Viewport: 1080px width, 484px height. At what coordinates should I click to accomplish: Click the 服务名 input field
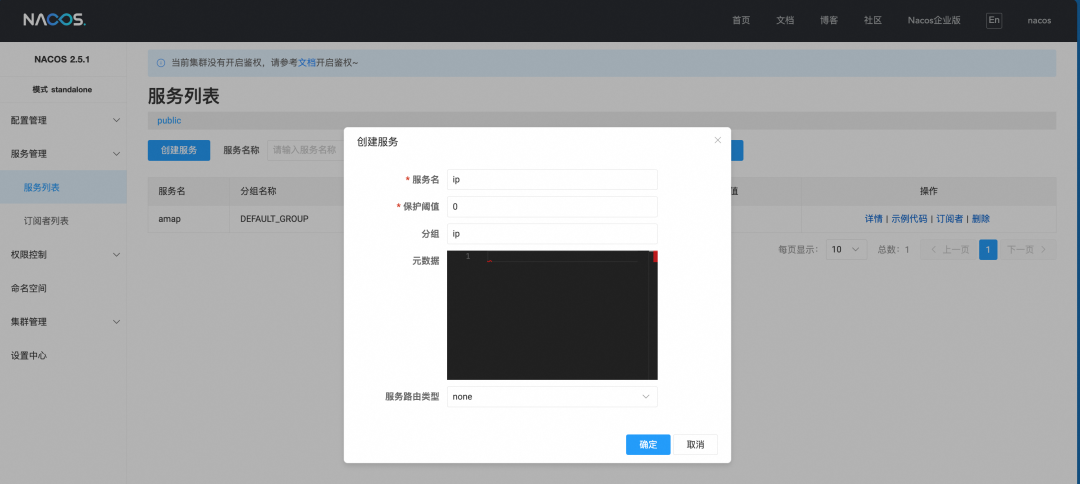(552, 179)
